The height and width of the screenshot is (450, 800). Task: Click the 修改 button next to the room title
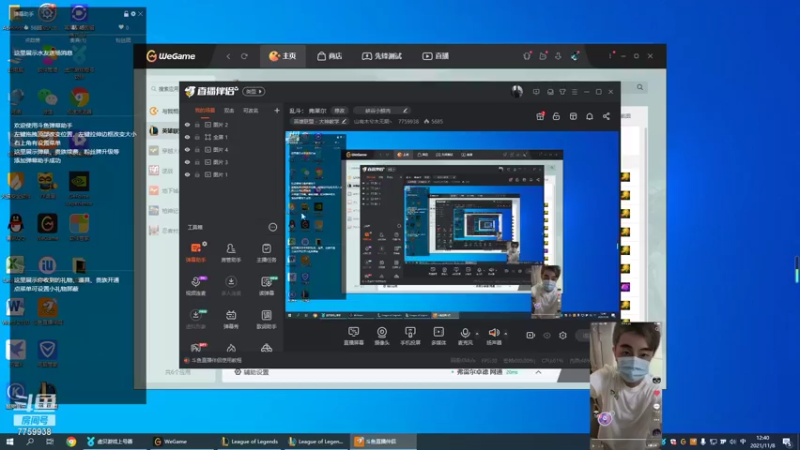pyautogui.click(x=340, y=111)
